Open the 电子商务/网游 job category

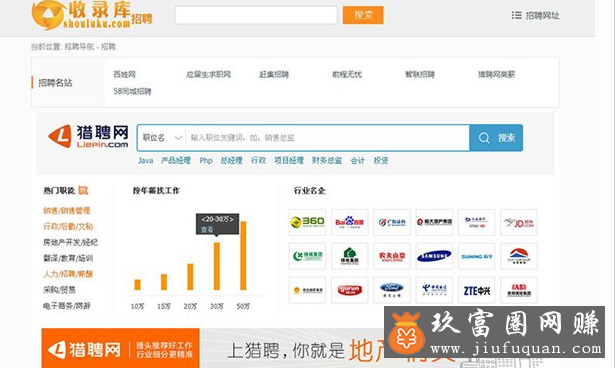[x=67, y=306]
